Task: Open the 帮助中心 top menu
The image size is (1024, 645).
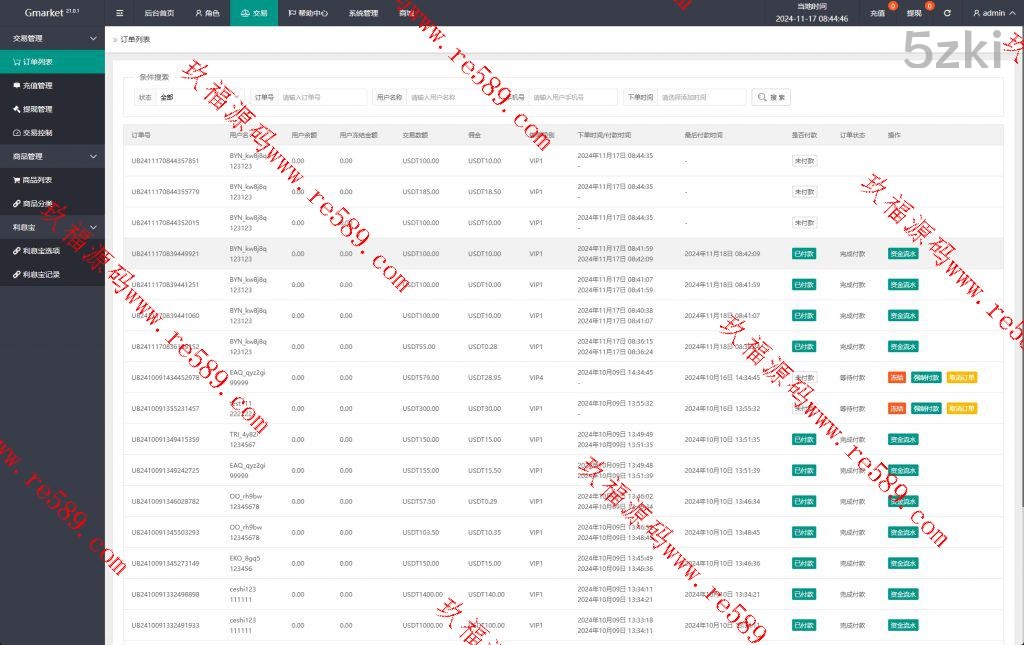Action: pos(307,13)
